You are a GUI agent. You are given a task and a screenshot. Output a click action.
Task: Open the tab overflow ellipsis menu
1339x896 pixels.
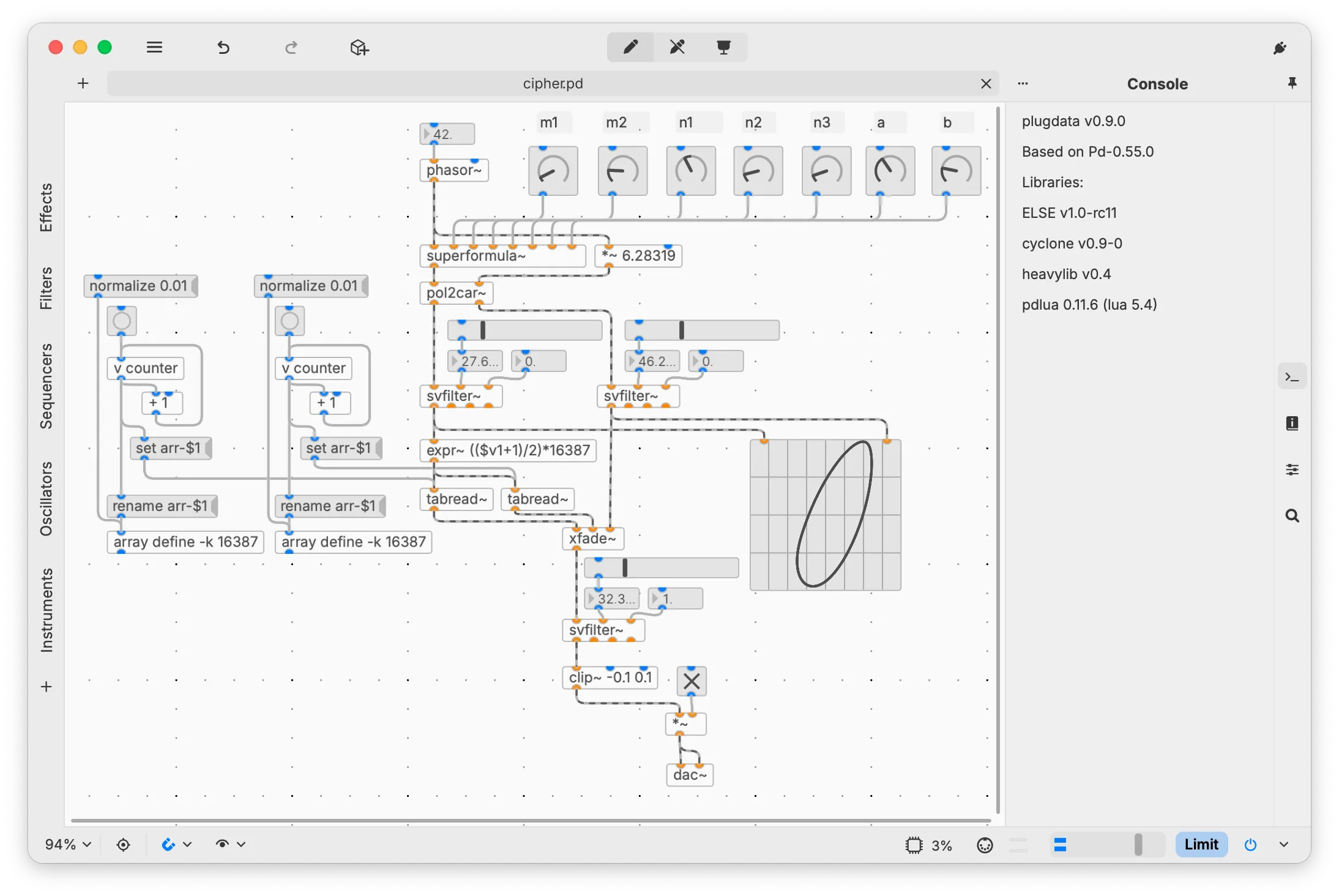click(x=1022, y=83)
